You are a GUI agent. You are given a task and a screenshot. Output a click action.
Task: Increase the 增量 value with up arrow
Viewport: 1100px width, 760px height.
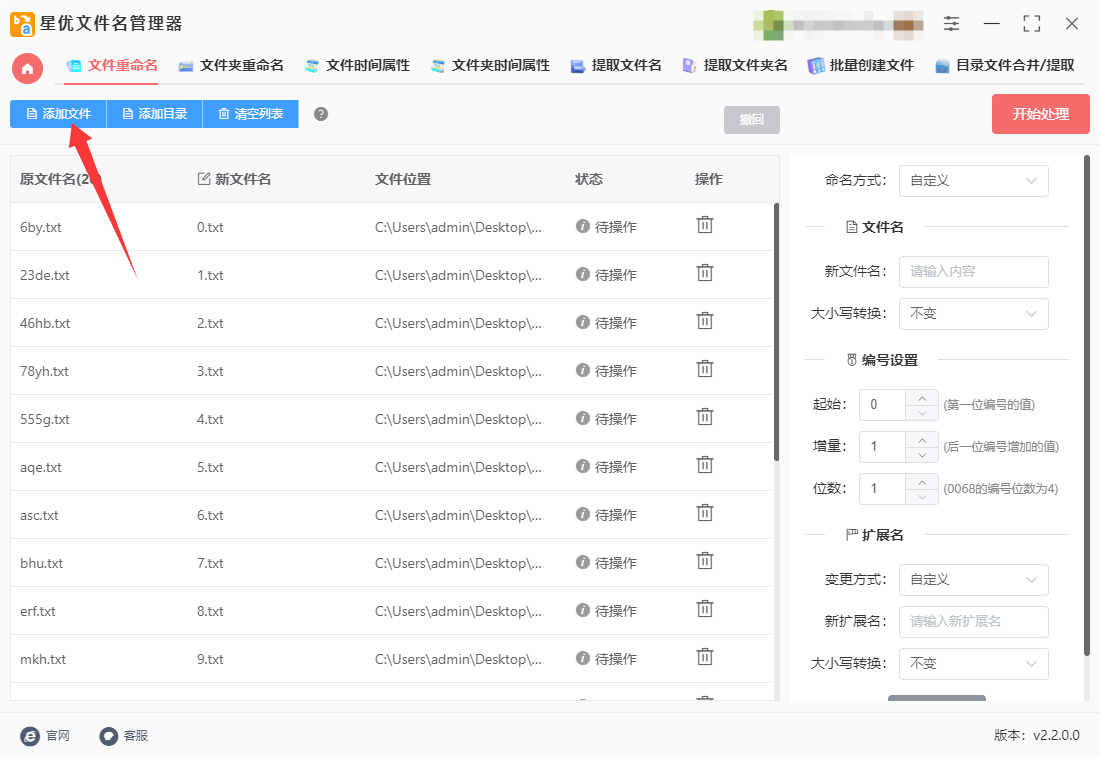(922, 439)
